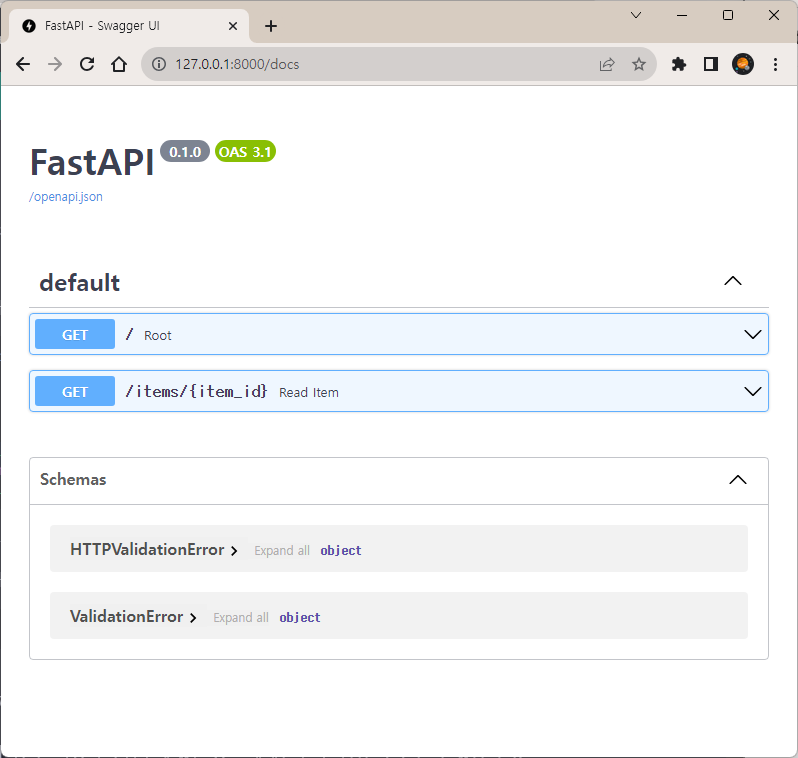Minimize the browser window
Image resolution: width=798 pixels, height=758 pixels.
click(682, 15)
